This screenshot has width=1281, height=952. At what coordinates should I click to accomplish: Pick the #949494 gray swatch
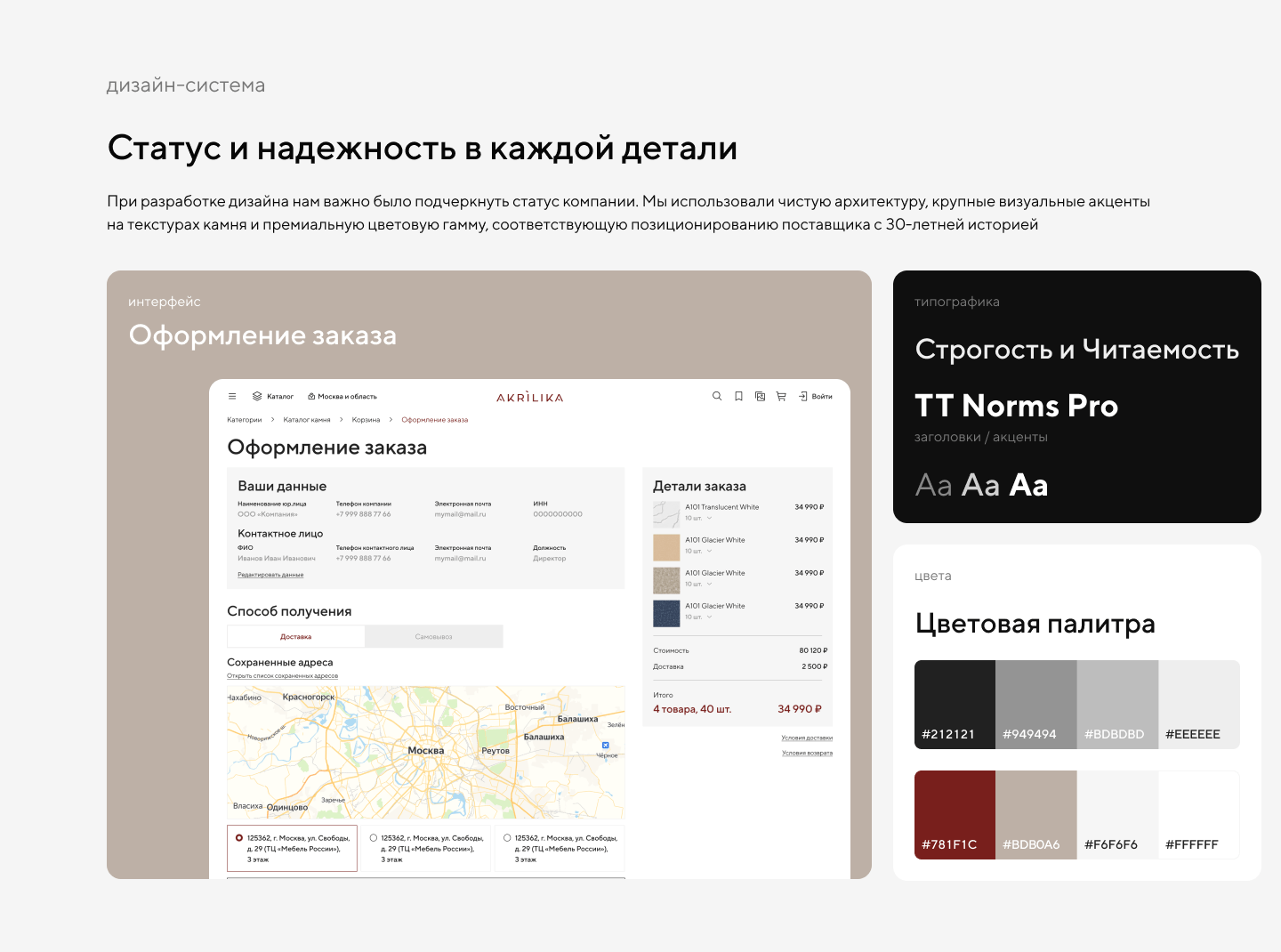click(1036, 705)
